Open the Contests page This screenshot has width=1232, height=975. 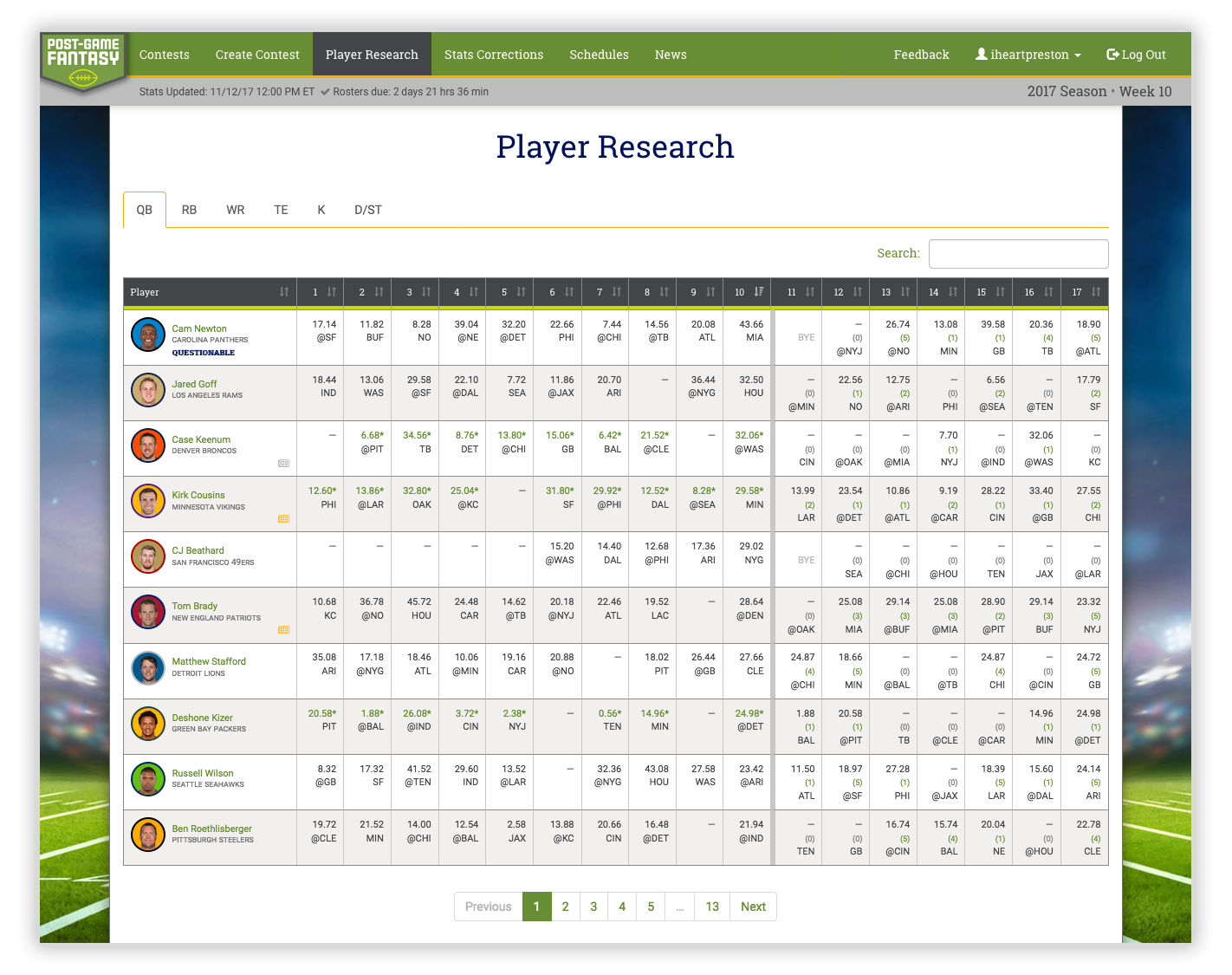click(165, 55)
